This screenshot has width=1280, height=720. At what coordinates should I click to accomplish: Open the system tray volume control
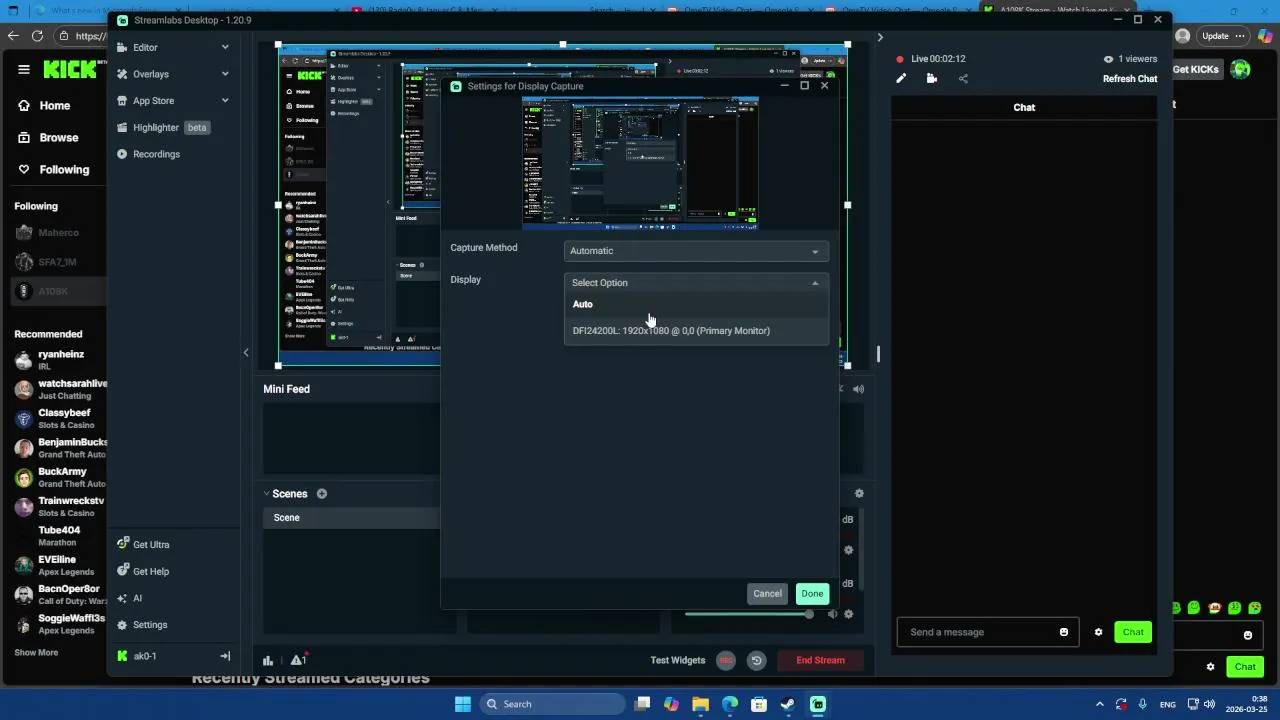point(1209,704)
